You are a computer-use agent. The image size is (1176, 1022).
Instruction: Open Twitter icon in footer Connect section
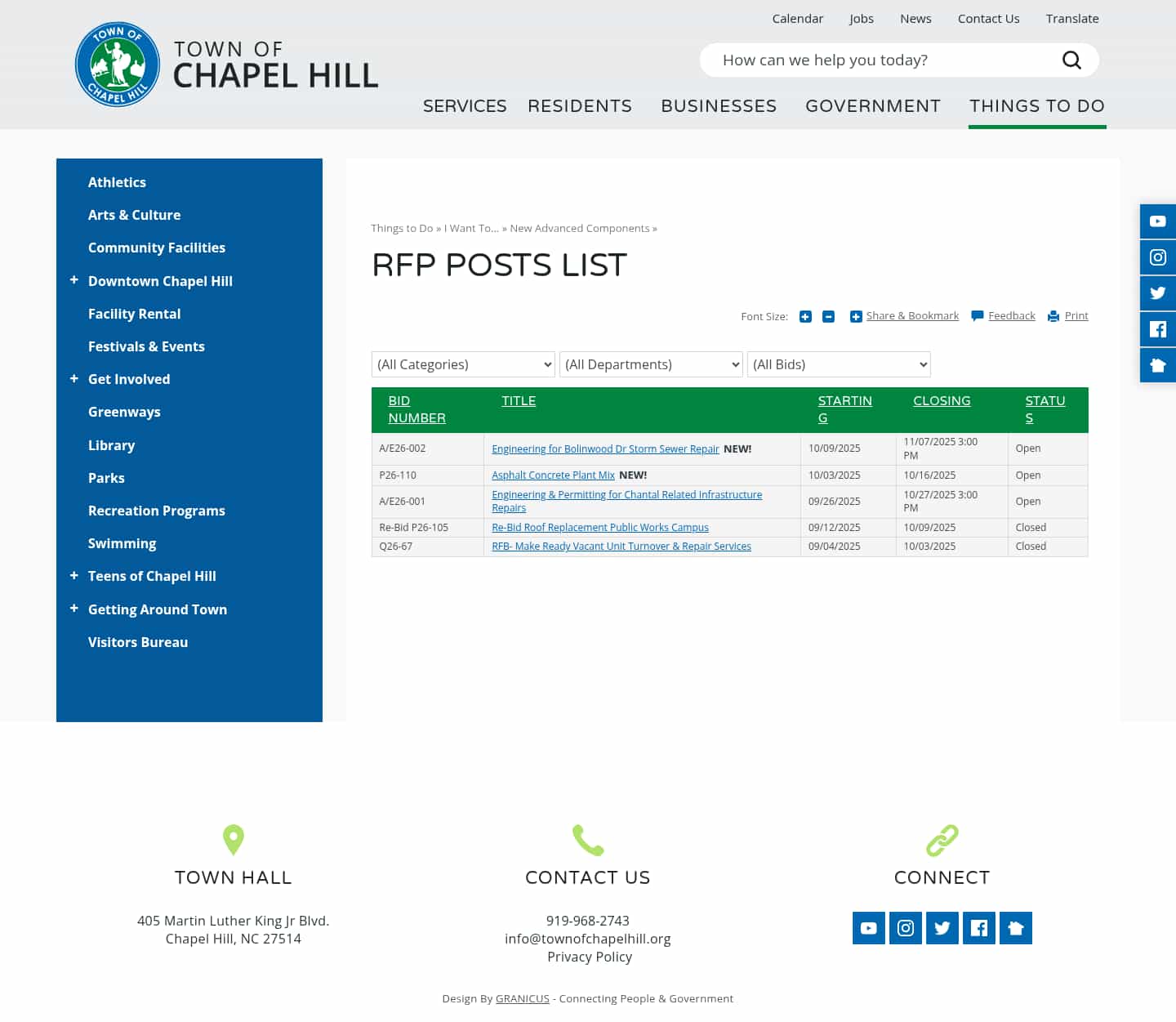pyautogui.click(x=942, y=928)
